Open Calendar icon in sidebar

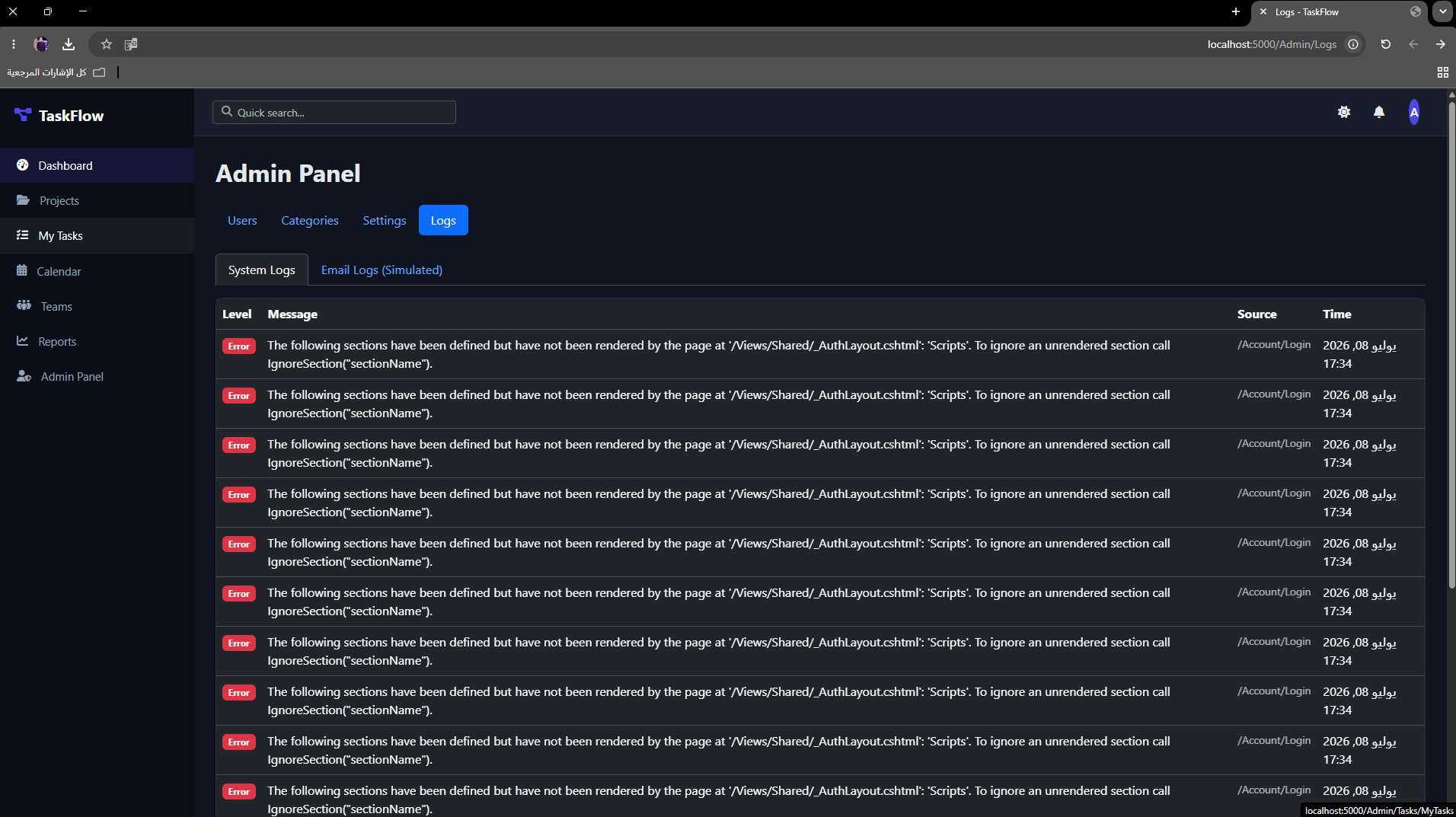[22, 270]
